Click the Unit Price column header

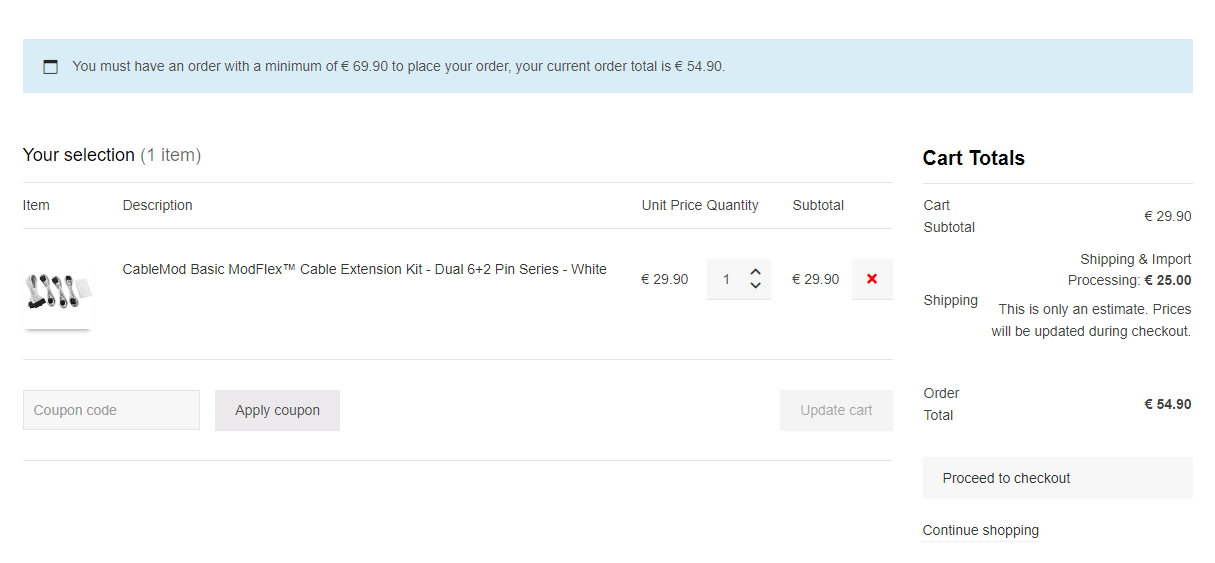tap(672, 205)
